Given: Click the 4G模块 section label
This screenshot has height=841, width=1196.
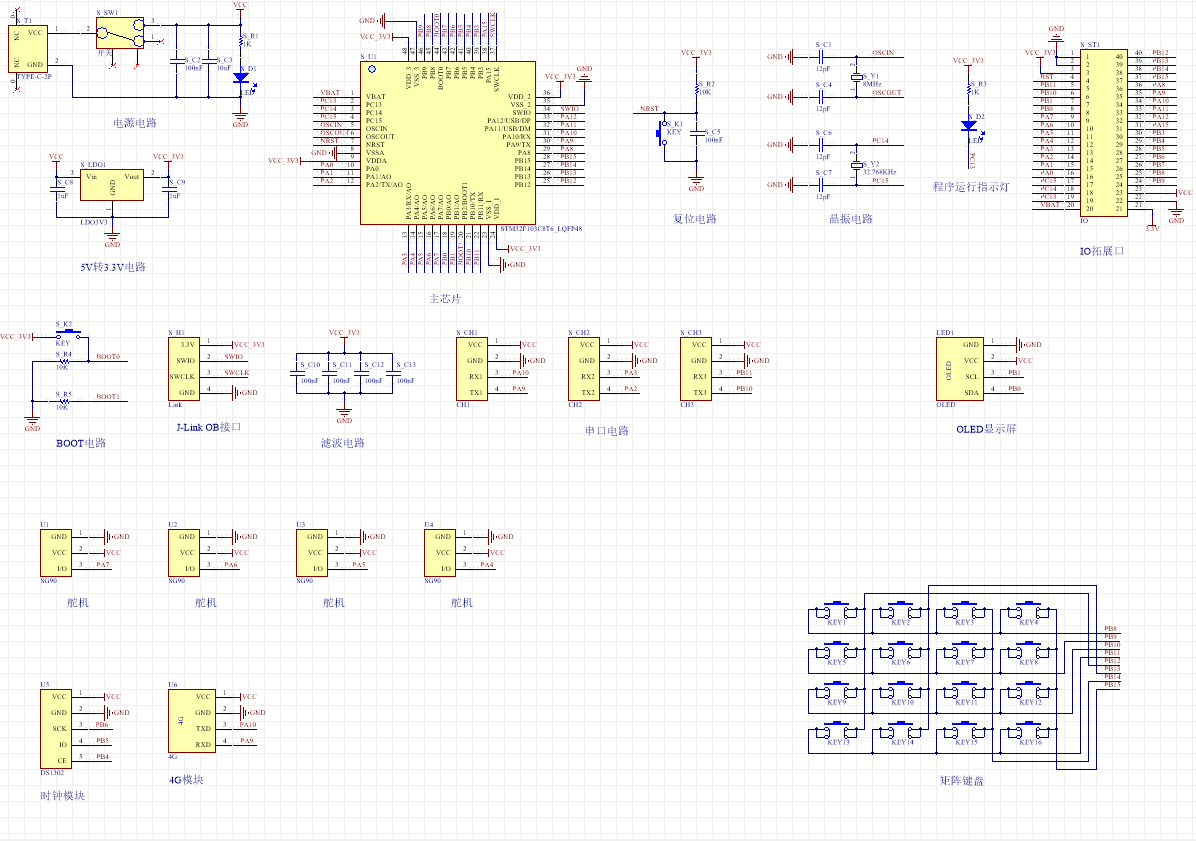Looking at the screenshot, I should pyautogui.click(x=186, y=780).
